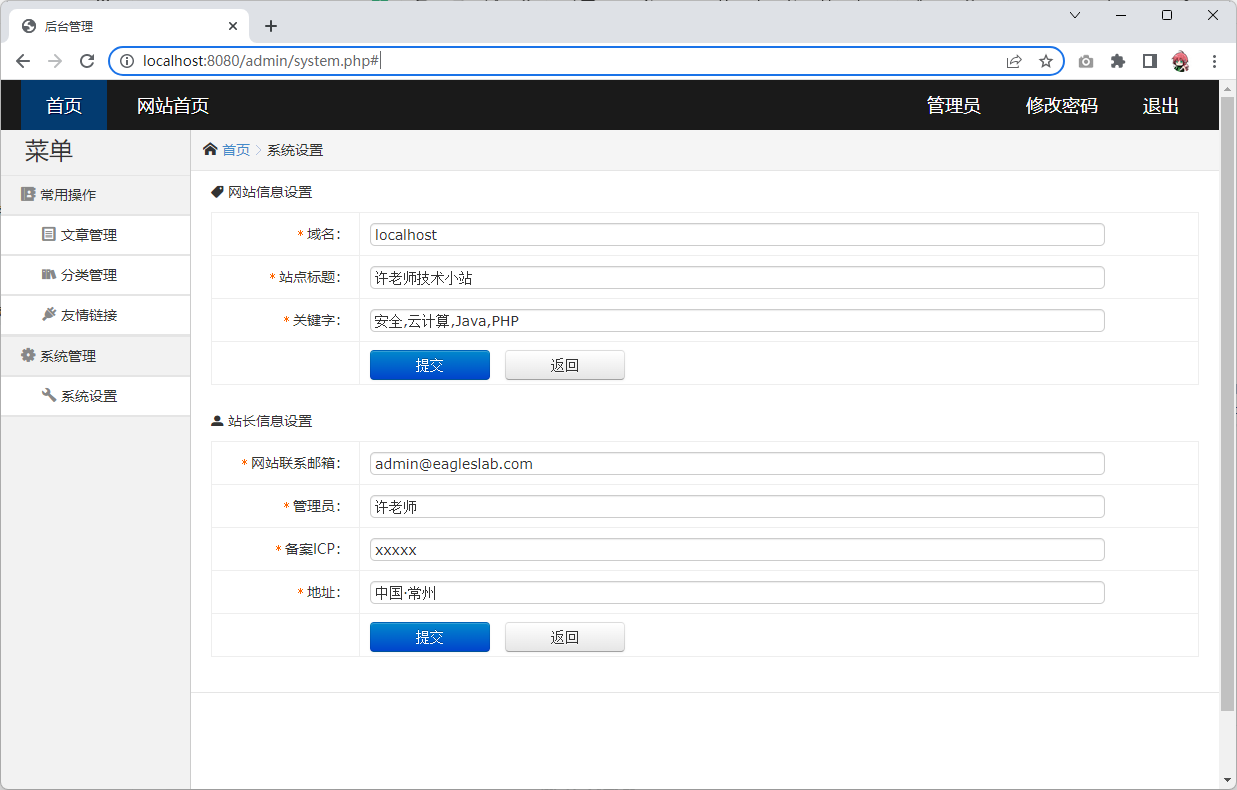Click the 站点标题 input field
Image resolution: width=1237 pixels, height=790 pixels.
tap(736, 278)
